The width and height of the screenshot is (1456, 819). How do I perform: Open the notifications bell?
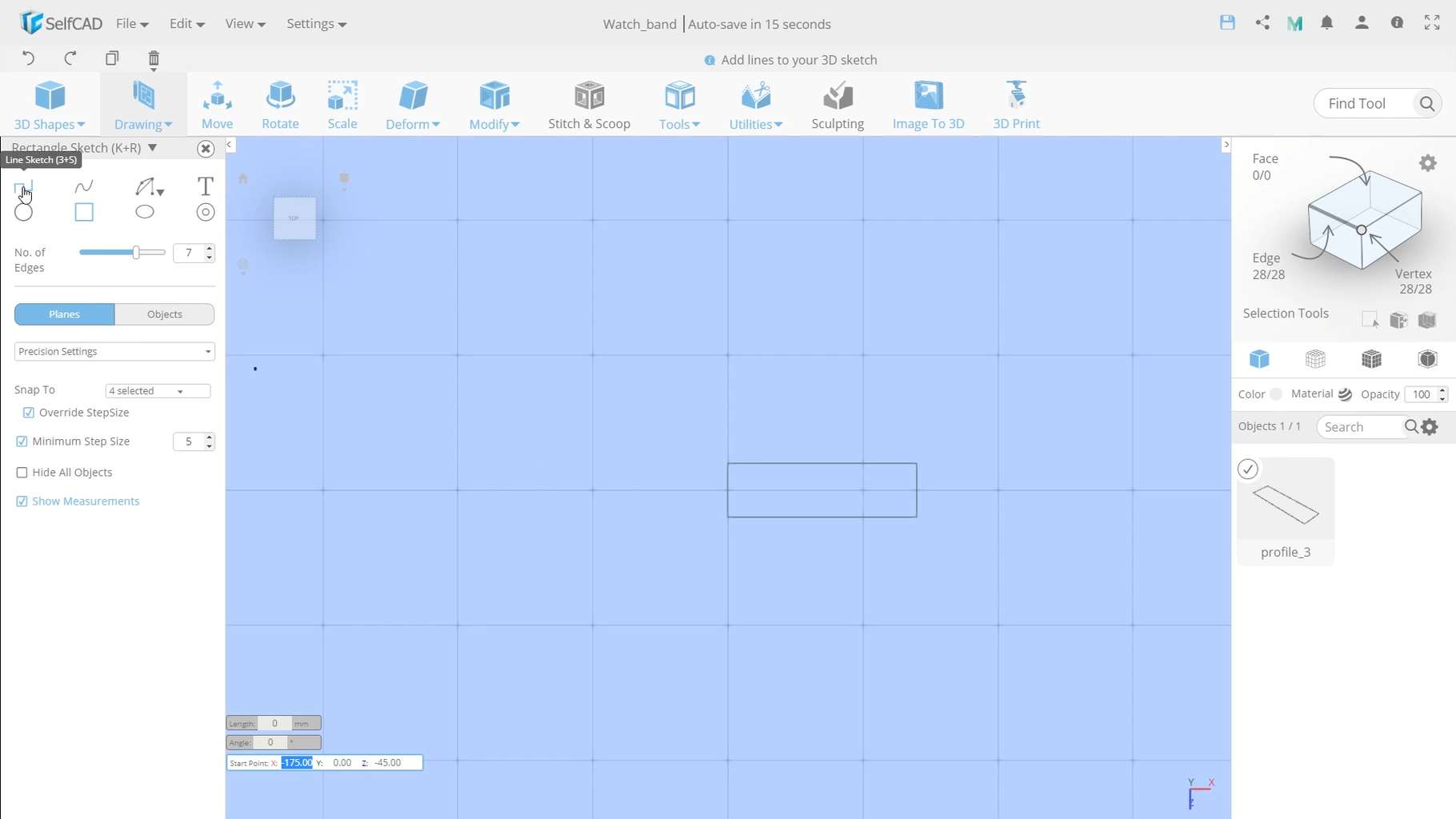[1327, 23]
